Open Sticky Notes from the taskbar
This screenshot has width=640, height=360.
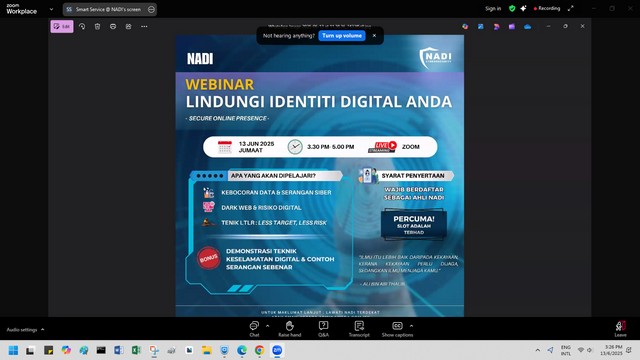[49, 350]
